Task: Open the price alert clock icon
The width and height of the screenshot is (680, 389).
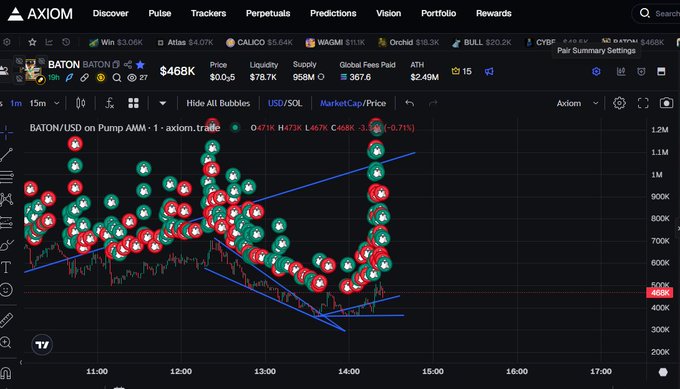Action: 641,71
